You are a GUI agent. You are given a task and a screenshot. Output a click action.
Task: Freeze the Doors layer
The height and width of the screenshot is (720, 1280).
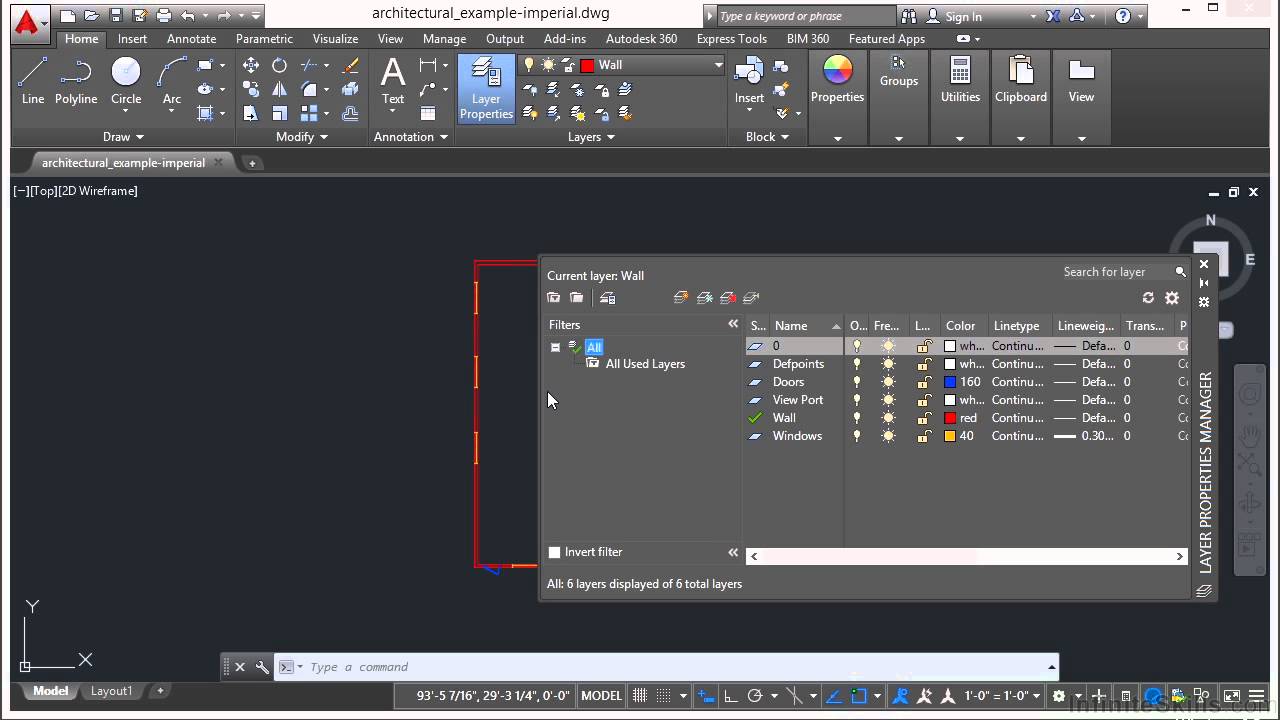[x=888, y=382]
